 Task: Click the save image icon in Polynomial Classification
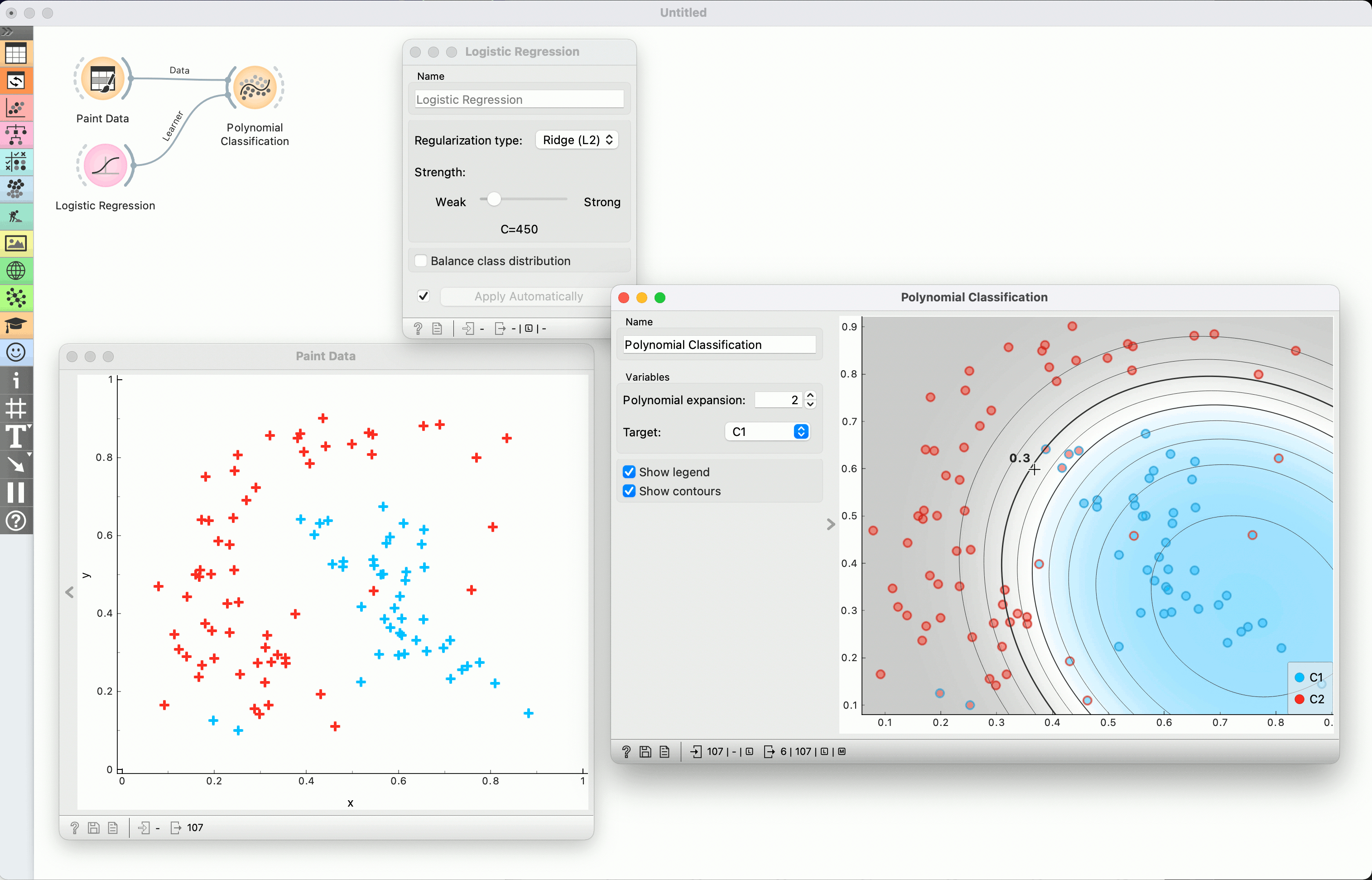(645, 751)
